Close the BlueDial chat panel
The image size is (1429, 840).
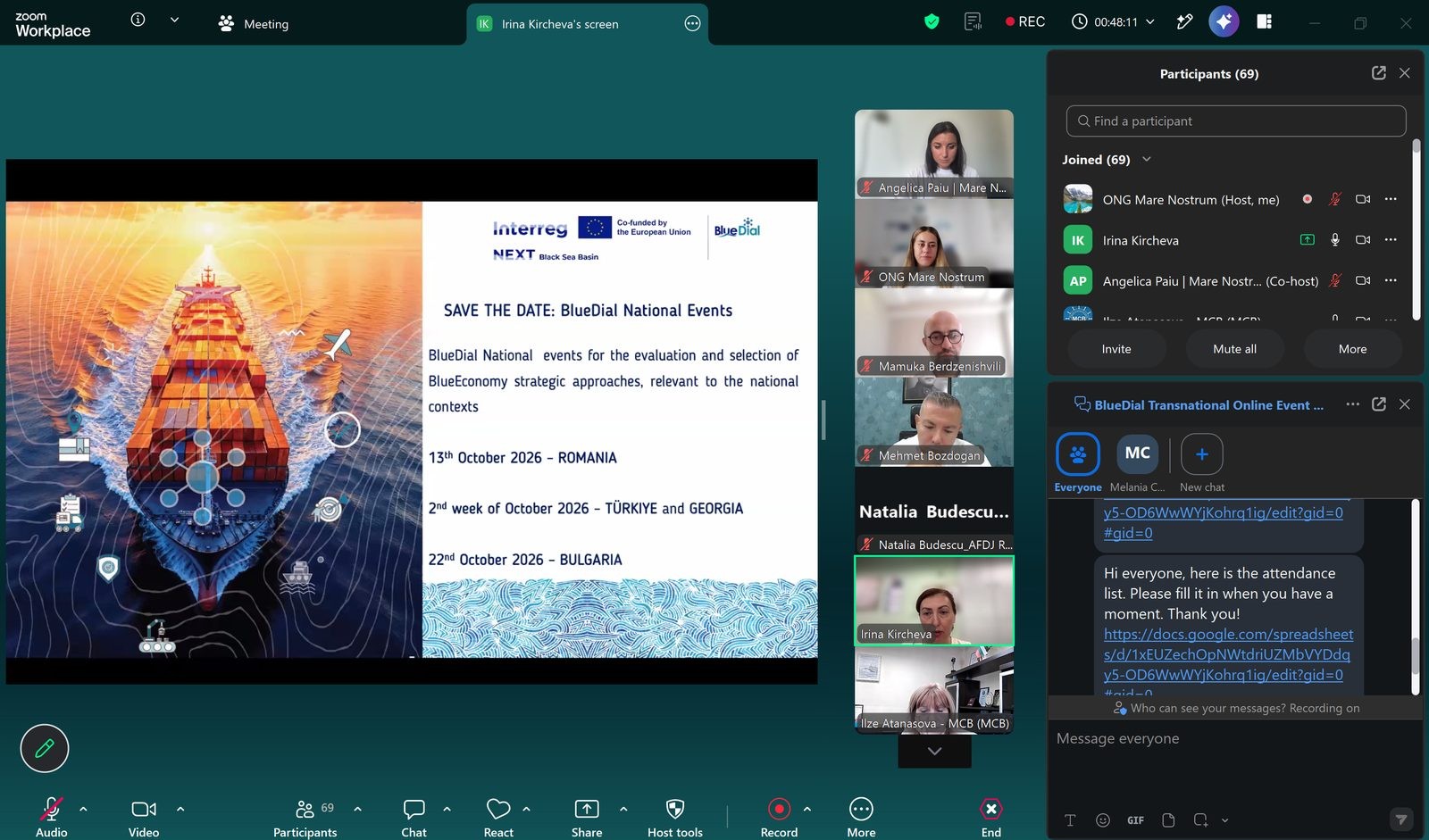point(1405,404)
